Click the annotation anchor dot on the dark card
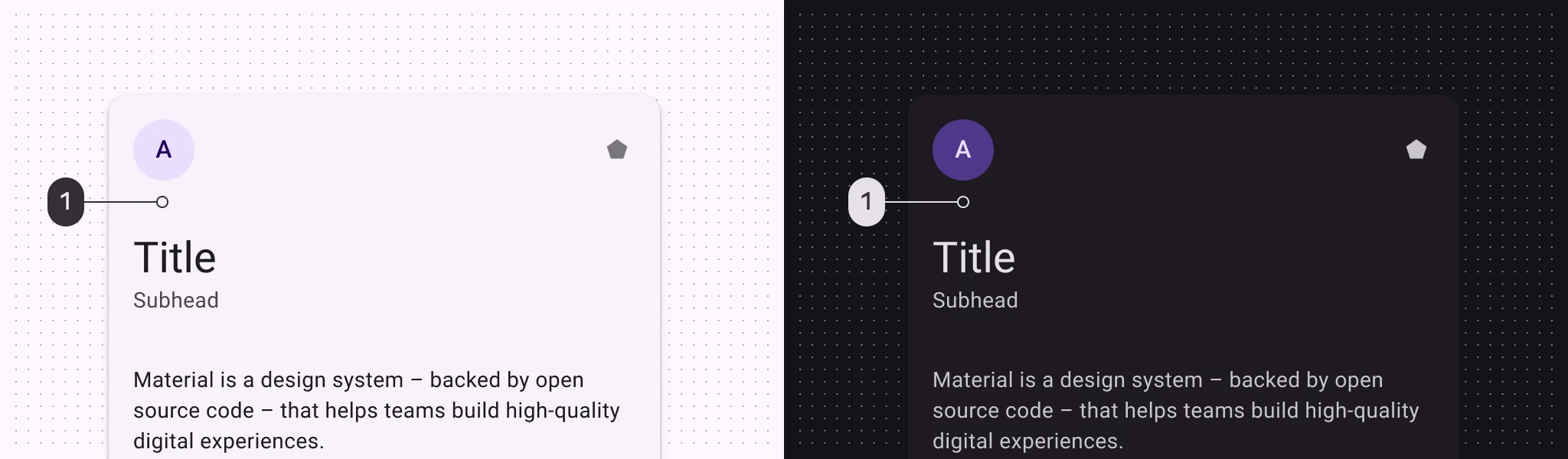 pos(962,201)
